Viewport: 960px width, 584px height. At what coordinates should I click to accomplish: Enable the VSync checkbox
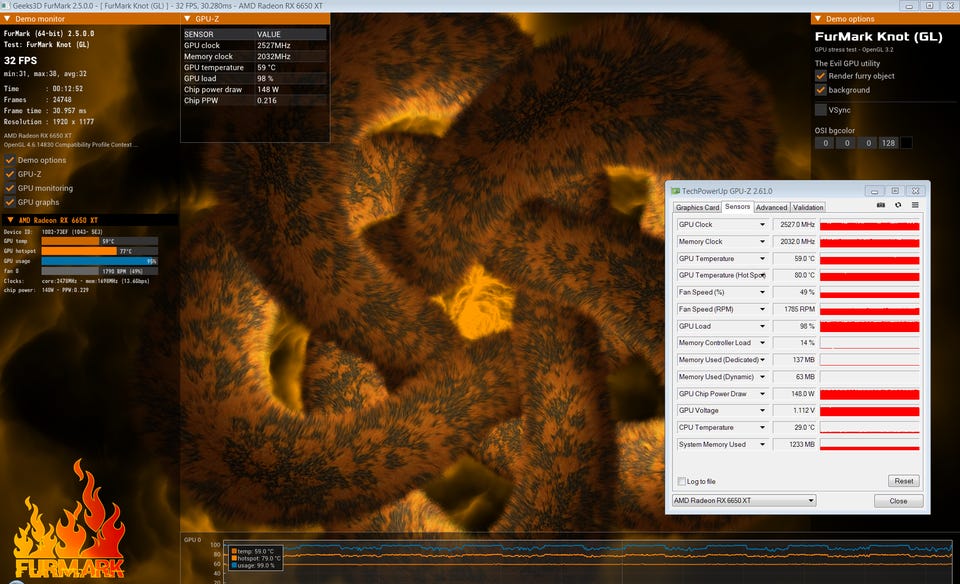(x=821, y=110)
